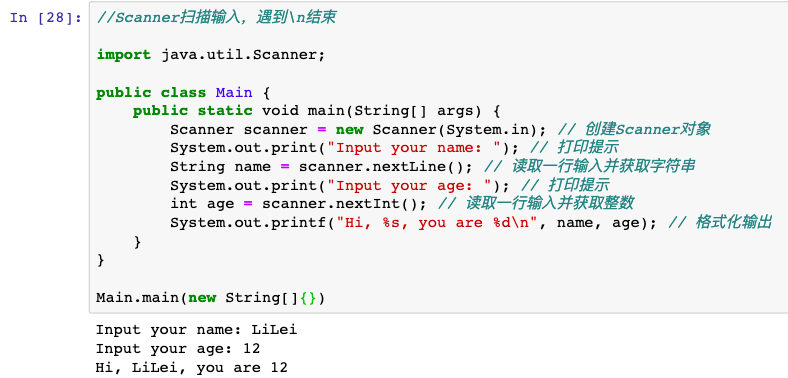788x378 pixels.
Task: Click the Main.main(new String[]{}) line
Action: [211, 298]
